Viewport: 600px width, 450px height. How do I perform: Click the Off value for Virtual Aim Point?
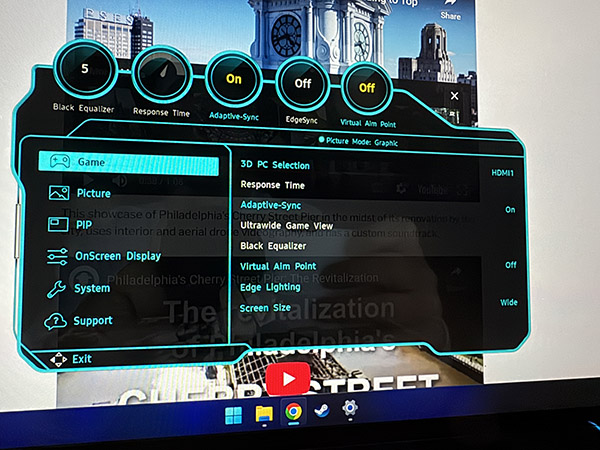tap(511, 265)
